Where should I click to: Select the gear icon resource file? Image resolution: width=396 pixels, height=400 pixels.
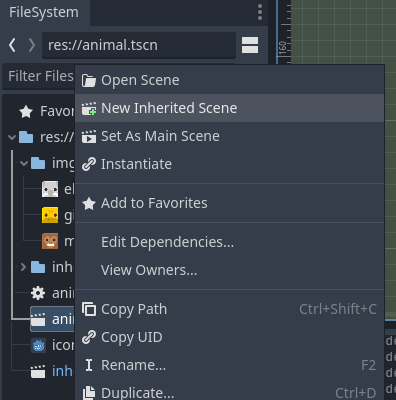(38, 293)
